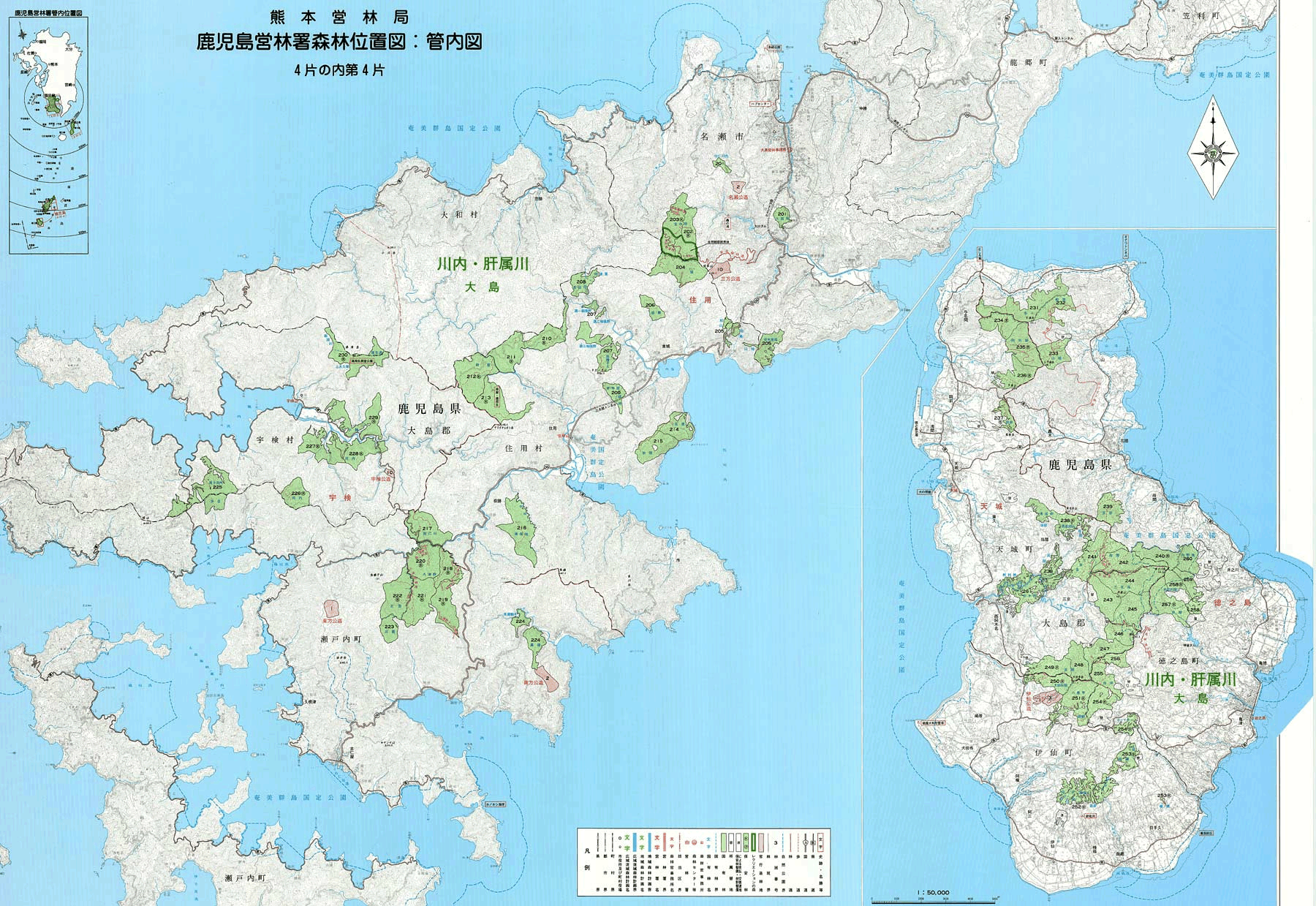1316x906 pixels.
Task: Click forest compartment 203
Action: click(x=674, y=219)
